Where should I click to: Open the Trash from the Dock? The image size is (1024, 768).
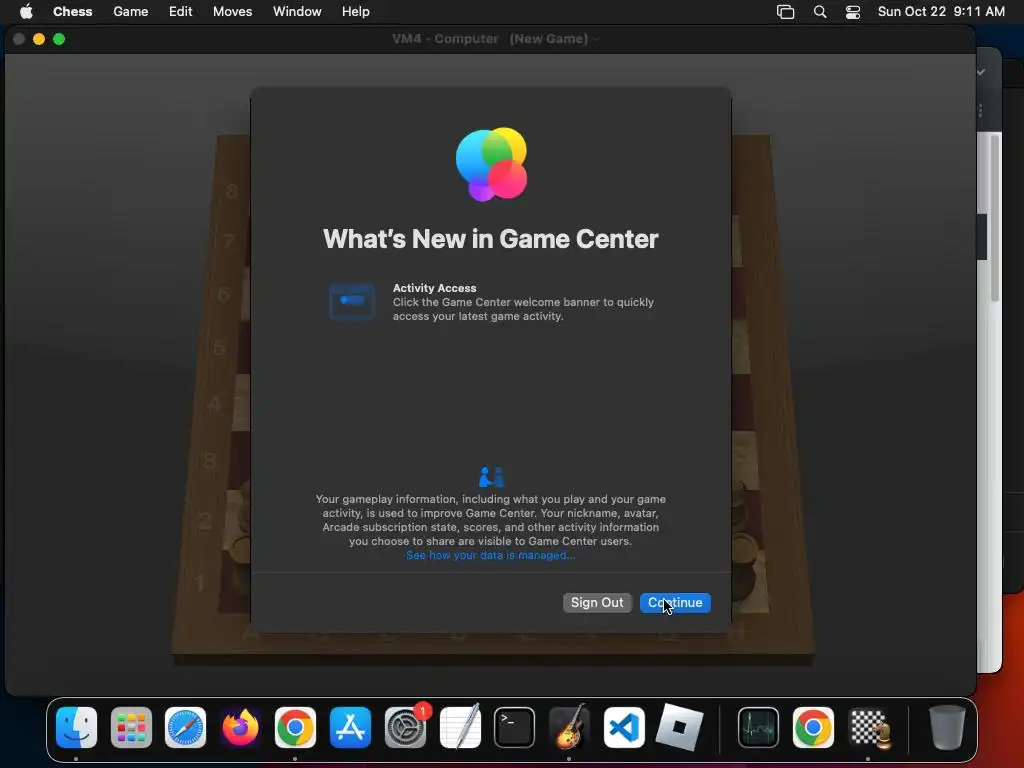[x=947, y=727]
